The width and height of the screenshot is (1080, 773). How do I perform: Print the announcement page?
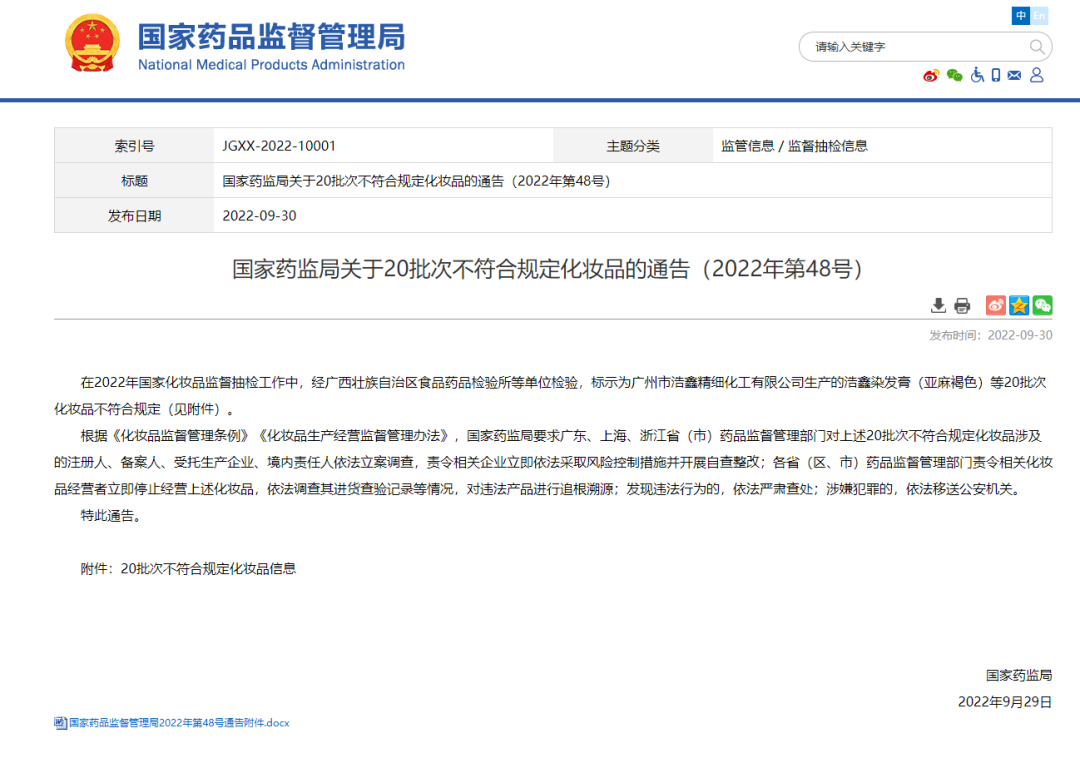point(960,305)
